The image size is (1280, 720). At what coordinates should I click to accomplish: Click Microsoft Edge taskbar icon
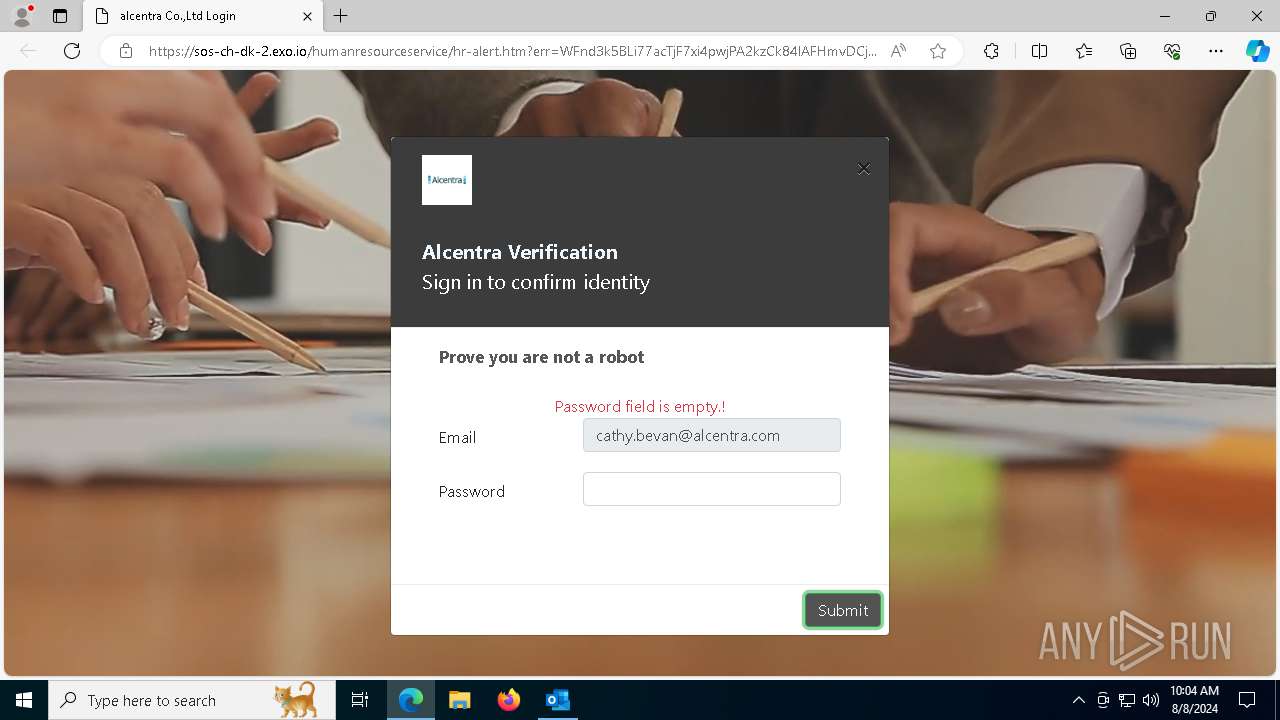[x=411, y=700]
